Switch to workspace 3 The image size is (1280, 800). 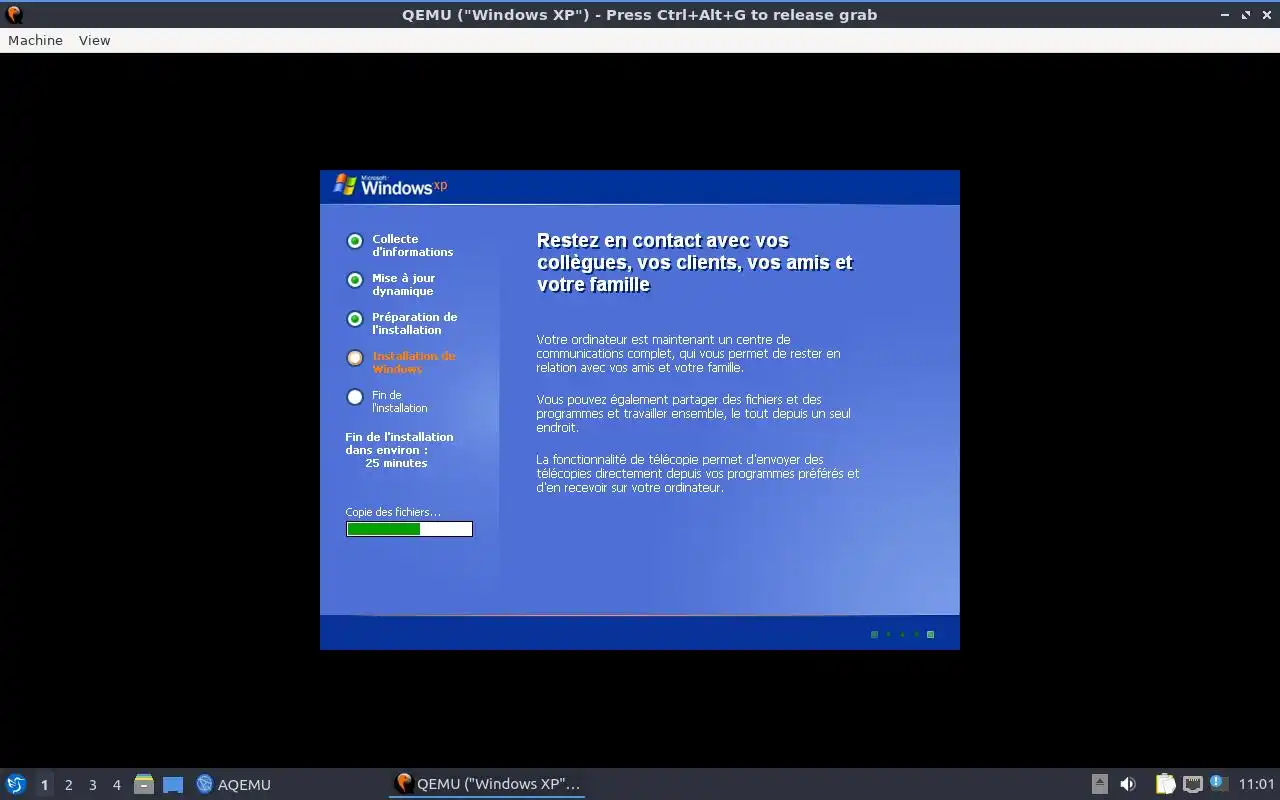pyautogui.click(x=92, y=785)
